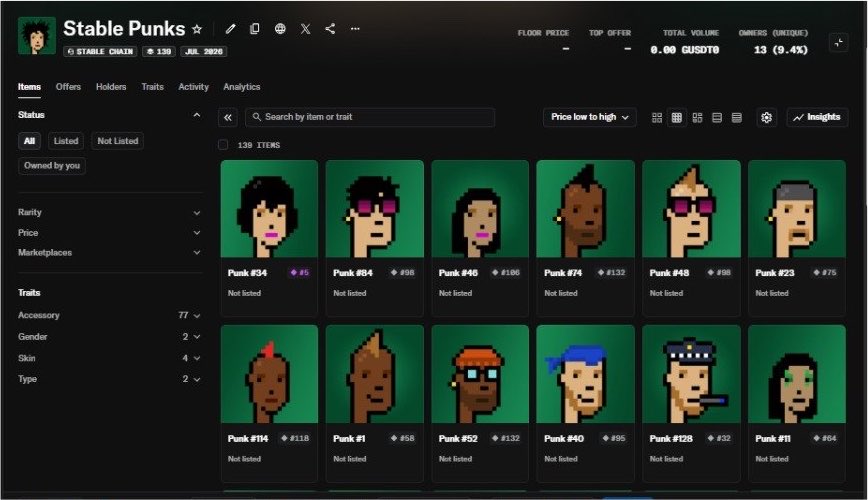The height and width of the screenshot is (500, 868).
Task: Expand the Skin trait filter
Action: (x=110, y=358)
